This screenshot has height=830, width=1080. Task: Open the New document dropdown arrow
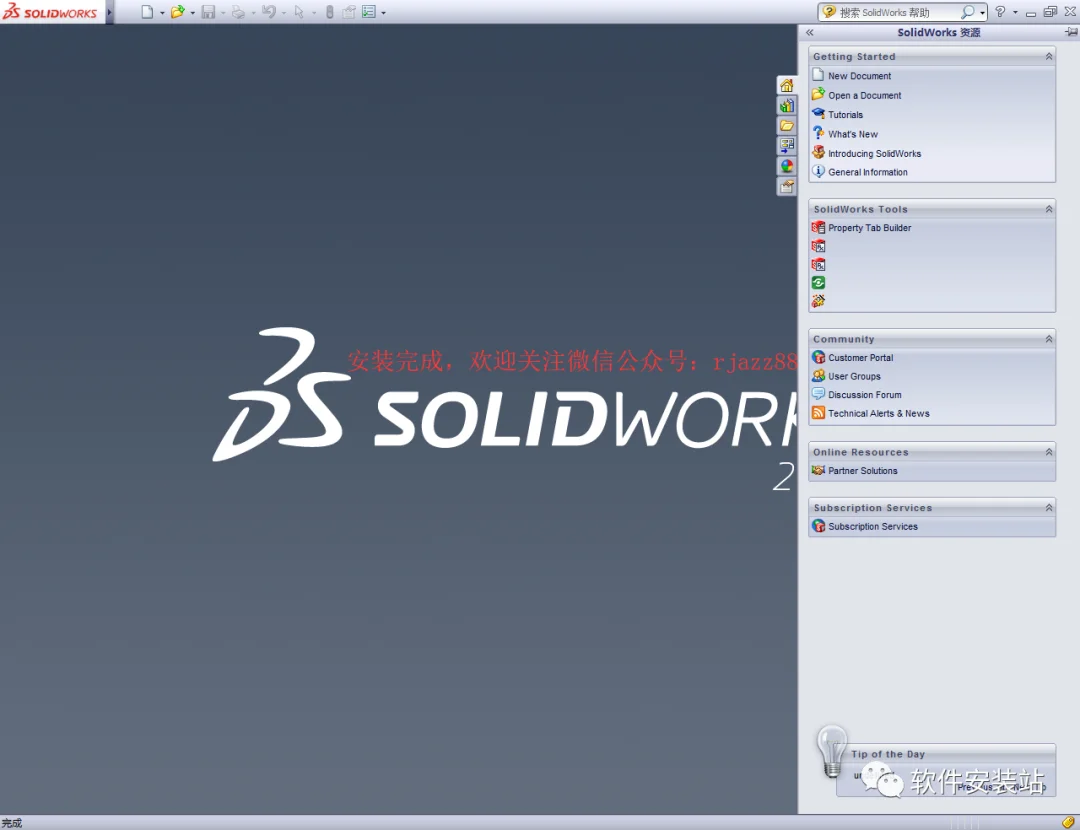coord(162,12)
